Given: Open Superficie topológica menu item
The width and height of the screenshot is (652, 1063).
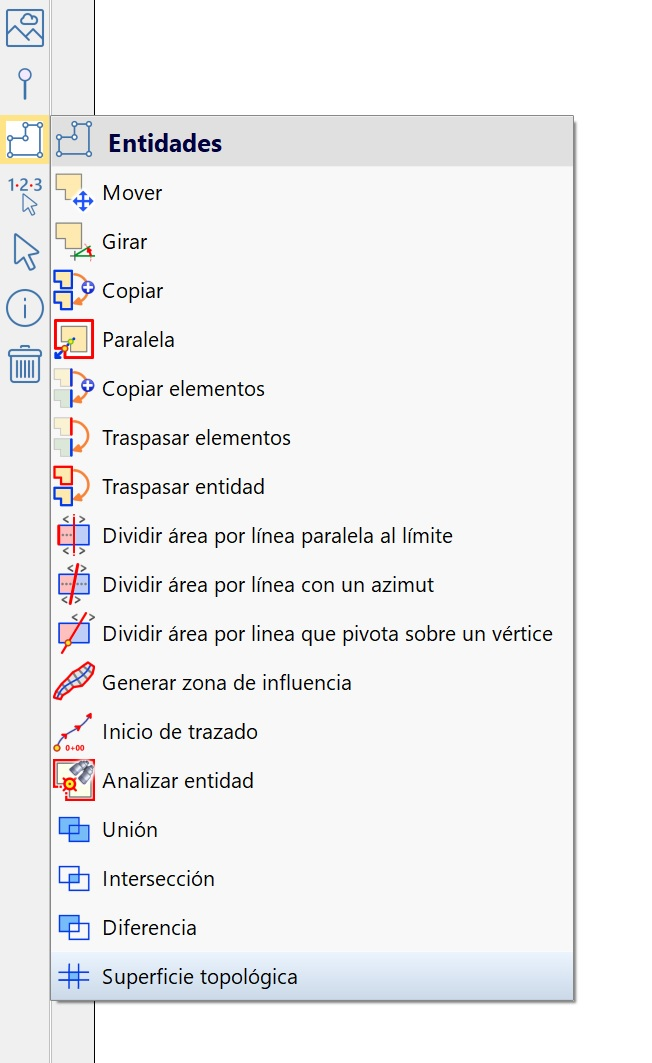Looking at the screenshot, I should (x=199, y=977).
